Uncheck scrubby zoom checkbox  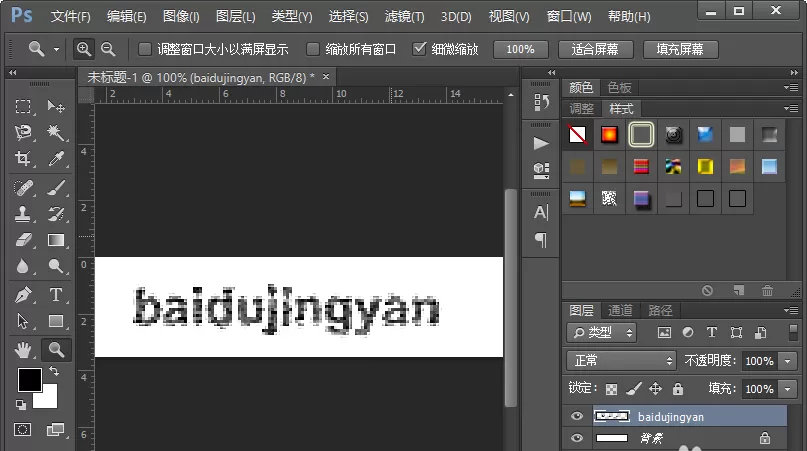pos(419,49)
